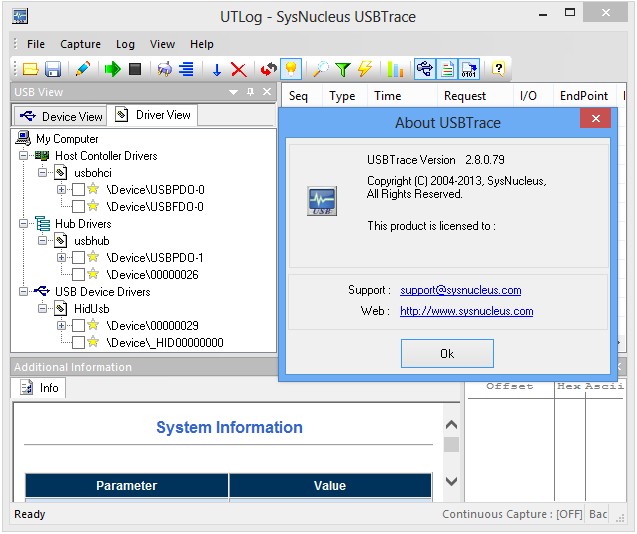The width and height of the screenshot is (637, 534).
Task: Open the support@sysnucleus.com link
Action: (x=461, y=290)
